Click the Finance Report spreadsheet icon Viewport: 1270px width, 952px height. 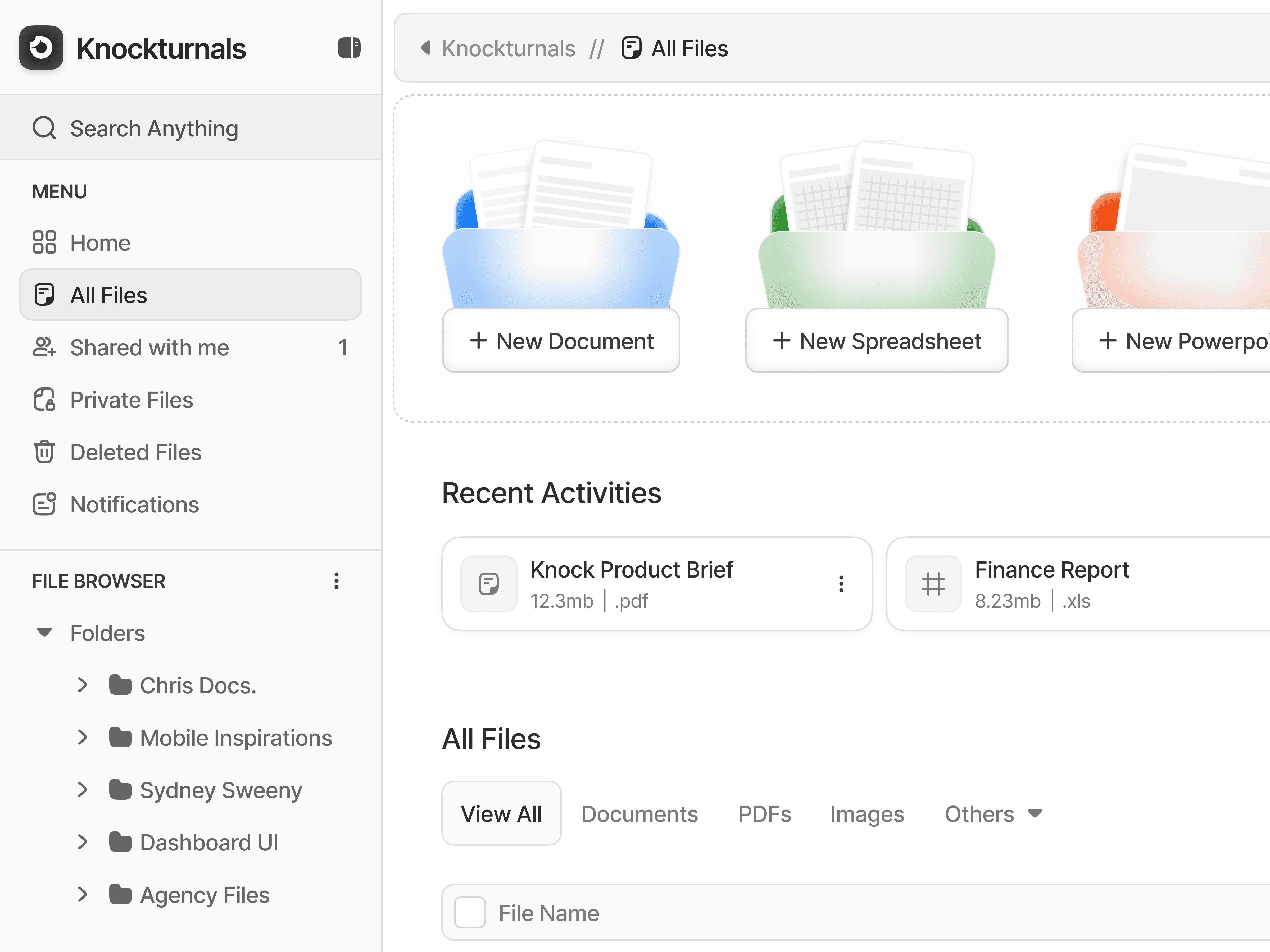933,584
